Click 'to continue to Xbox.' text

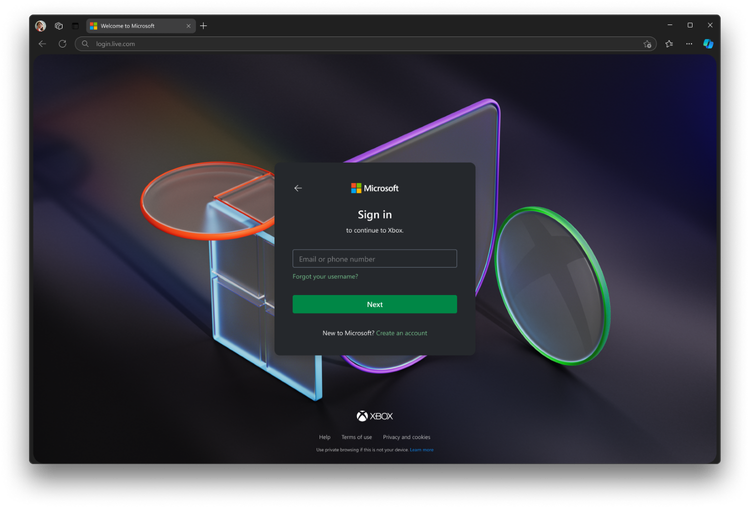(x=375, y=231)
